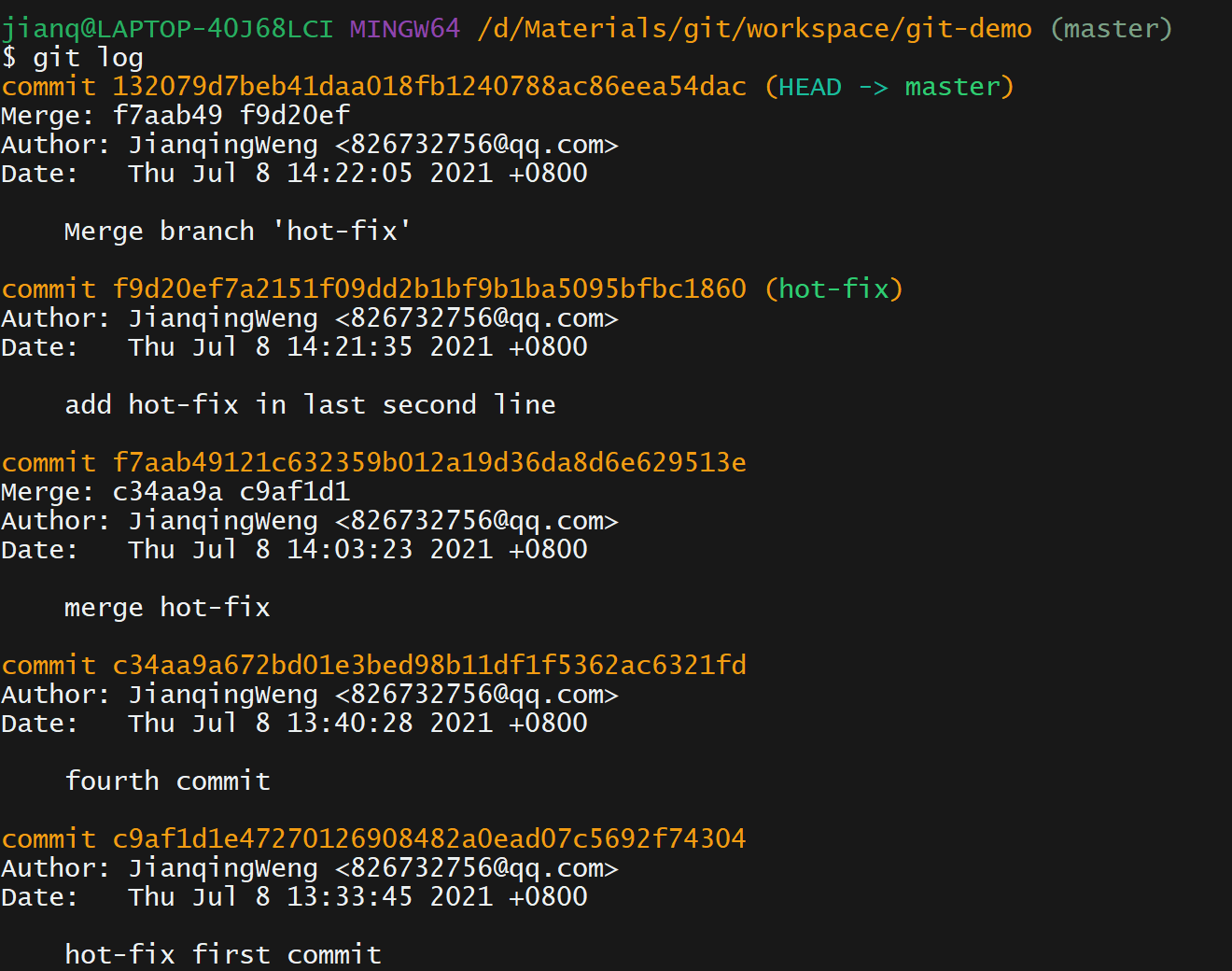
Task: Click commit hash f9d20ef7a2151f09
Action: point(429,289)
